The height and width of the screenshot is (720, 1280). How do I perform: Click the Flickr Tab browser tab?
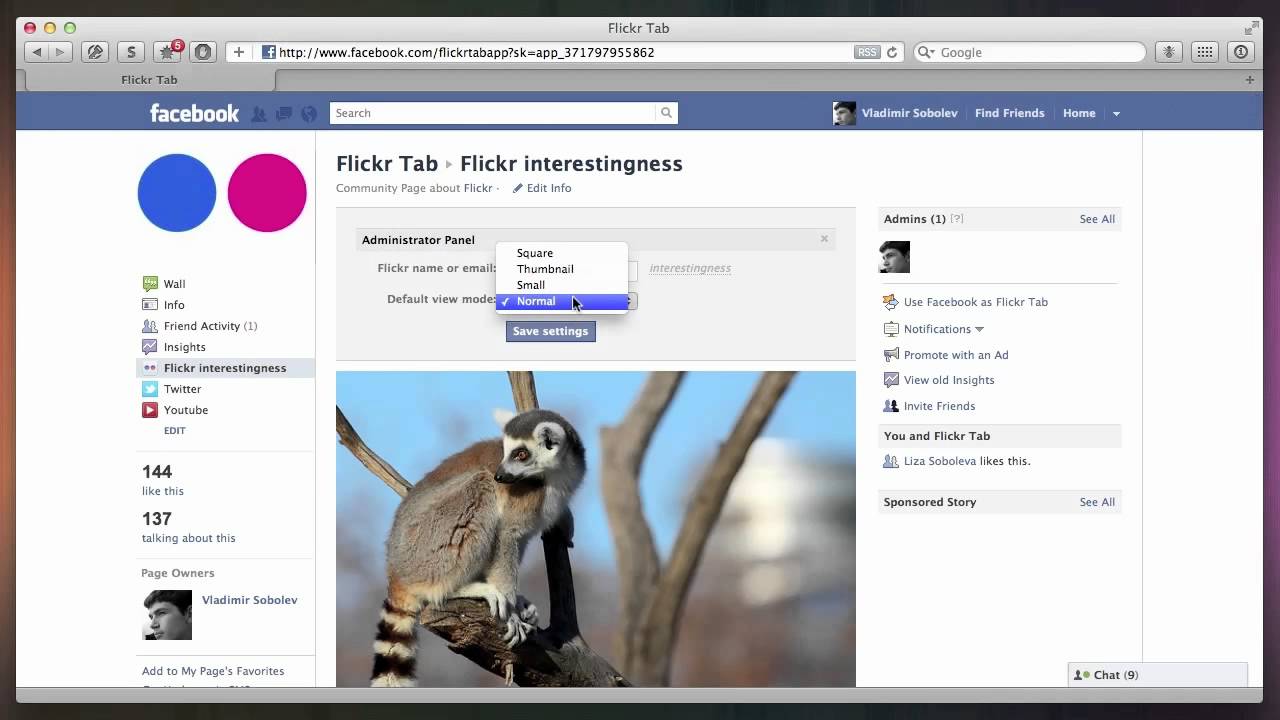(x=149, y=80)
